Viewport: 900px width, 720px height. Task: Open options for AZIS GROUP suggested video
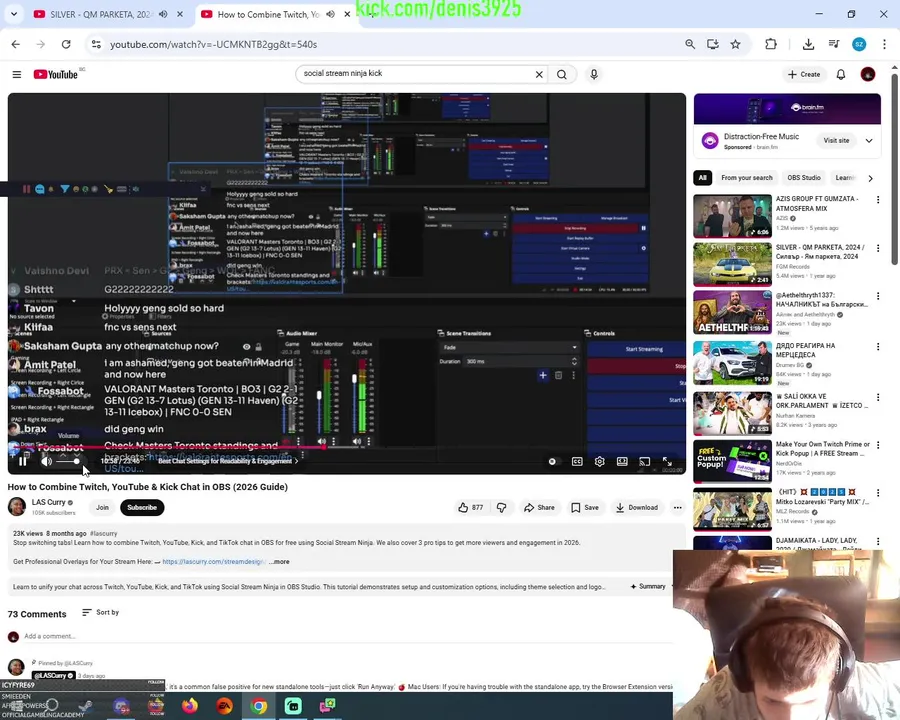tap(878, 199)
